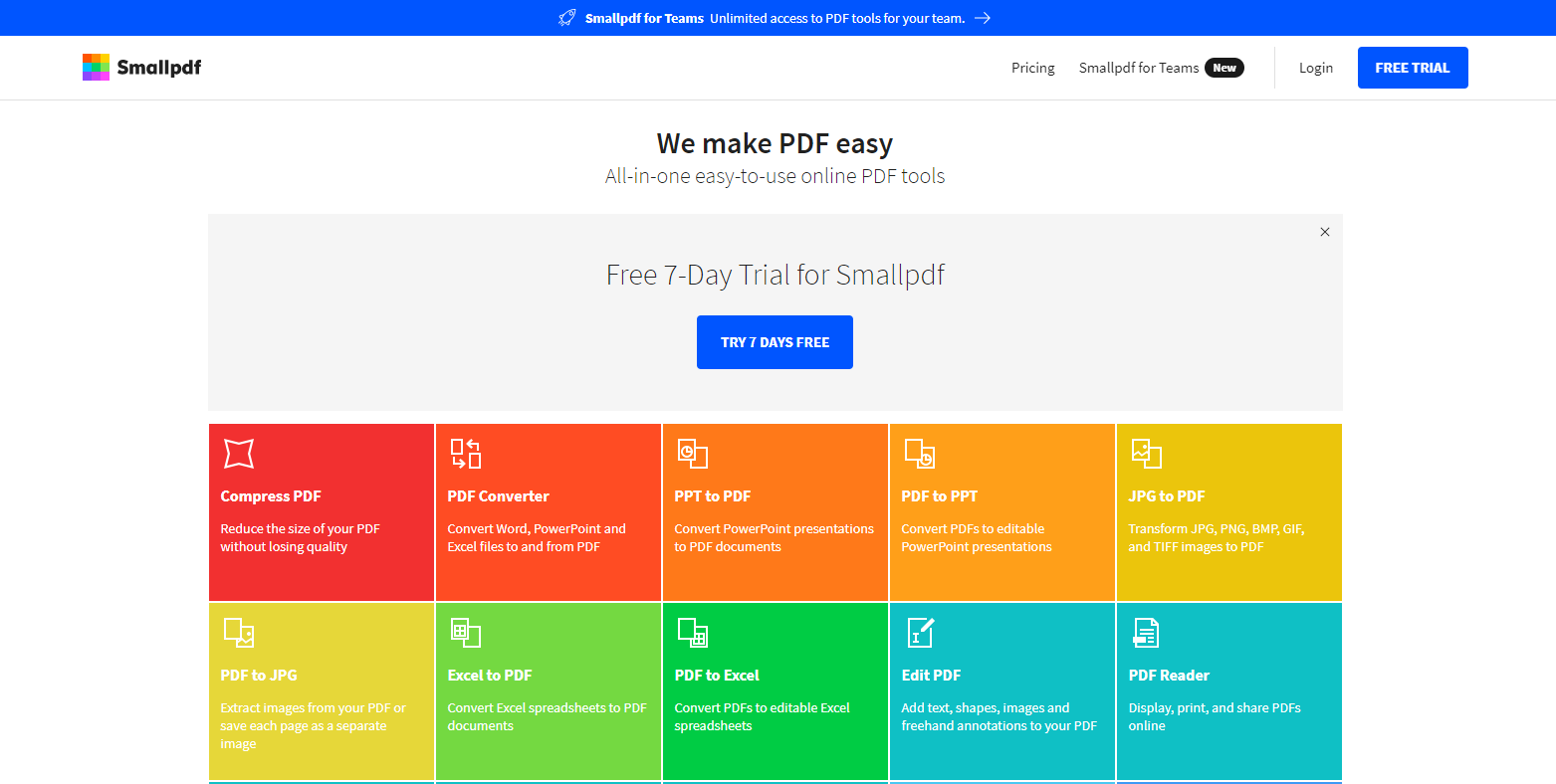Image resolution: width=1556 pixels, height=784 pixels.
Task: Open the Compress PDF tool title
Action: (271, 496)
